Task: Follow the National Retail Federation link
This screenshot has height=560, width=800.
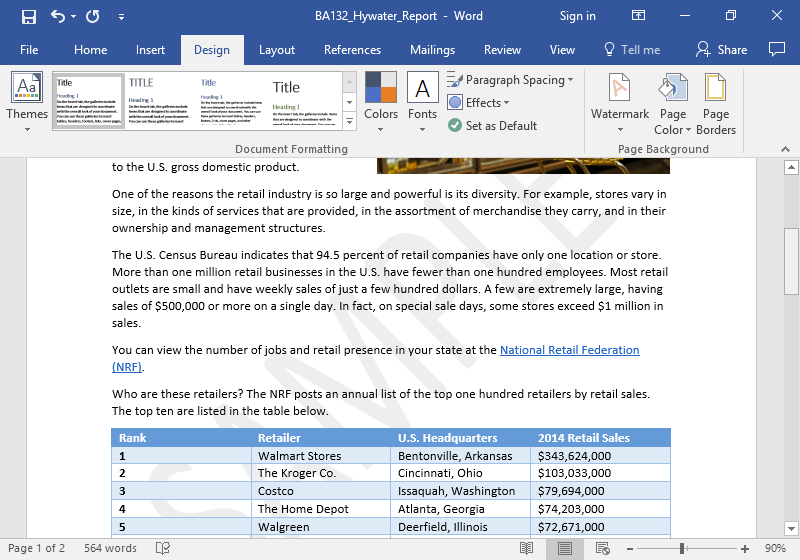Action: [569, 350]
